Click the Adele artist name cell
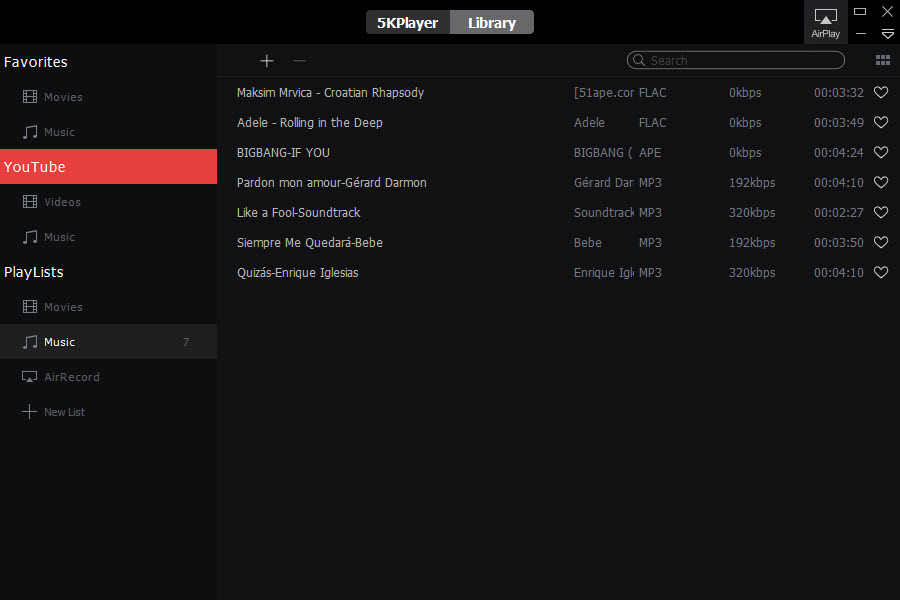 click(x=589, y=122)
